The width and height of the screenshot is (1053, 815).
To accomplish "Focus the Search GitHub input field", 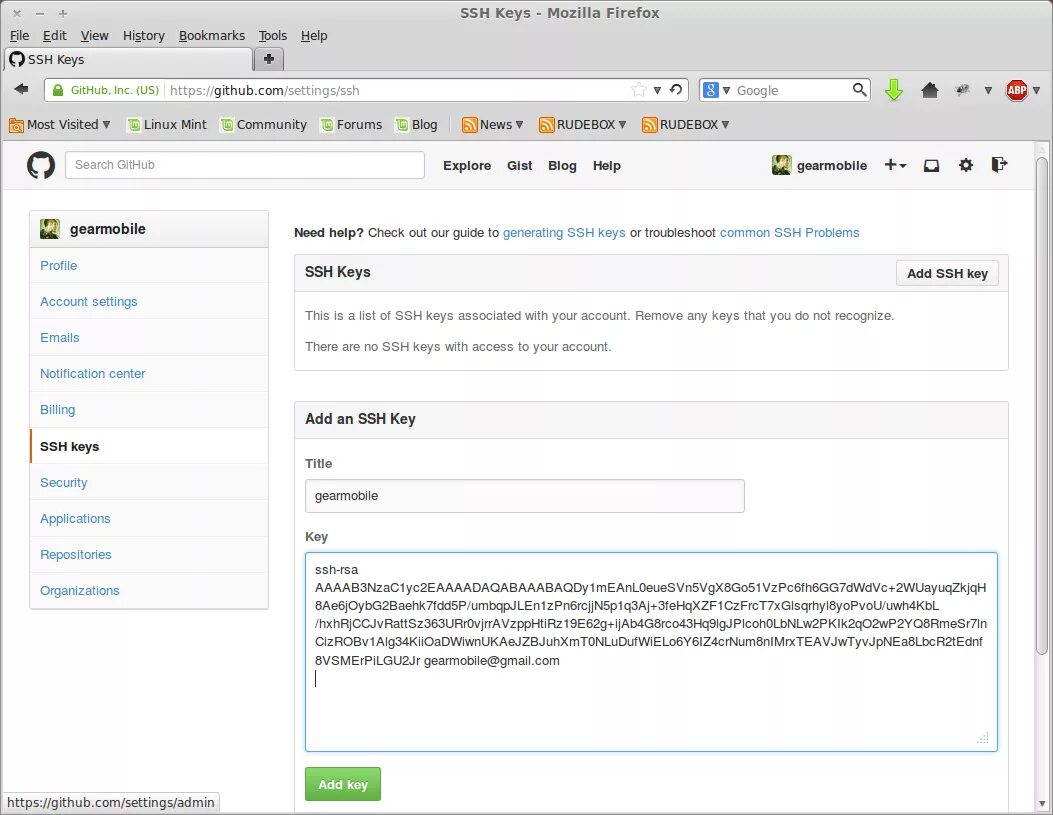I will [244, 165].
